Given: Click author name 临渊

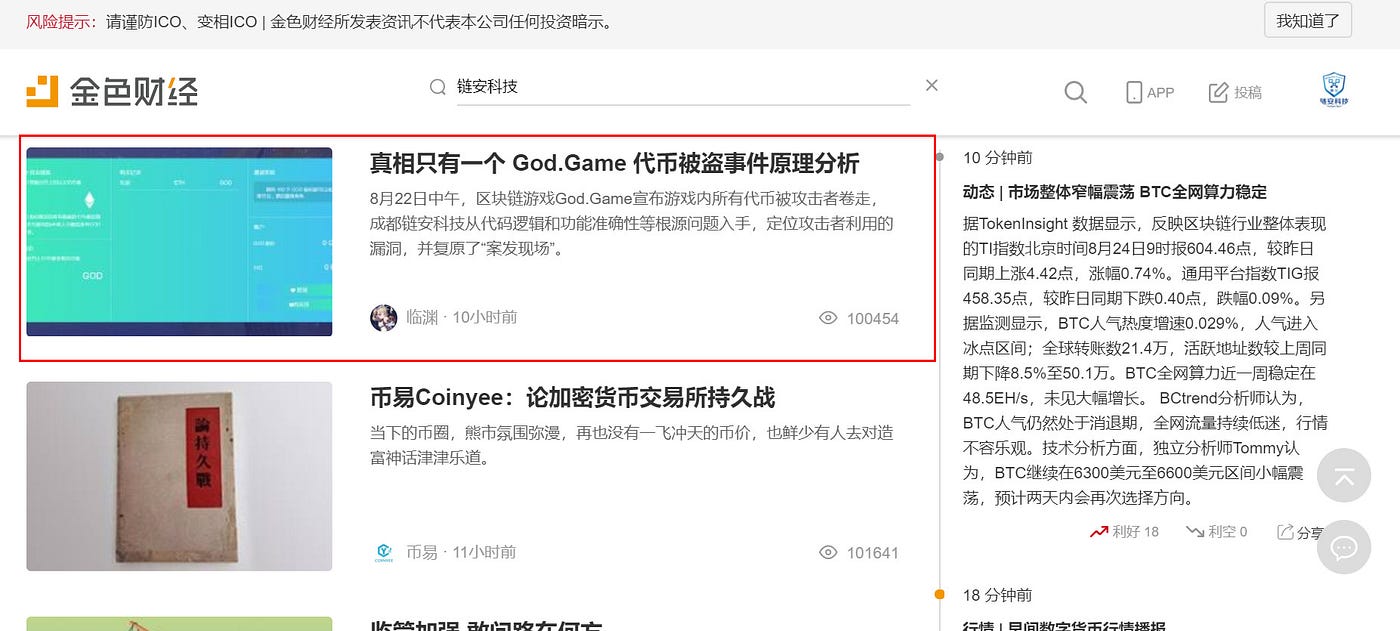Looking at the screenshot, I should coord(423,318).
